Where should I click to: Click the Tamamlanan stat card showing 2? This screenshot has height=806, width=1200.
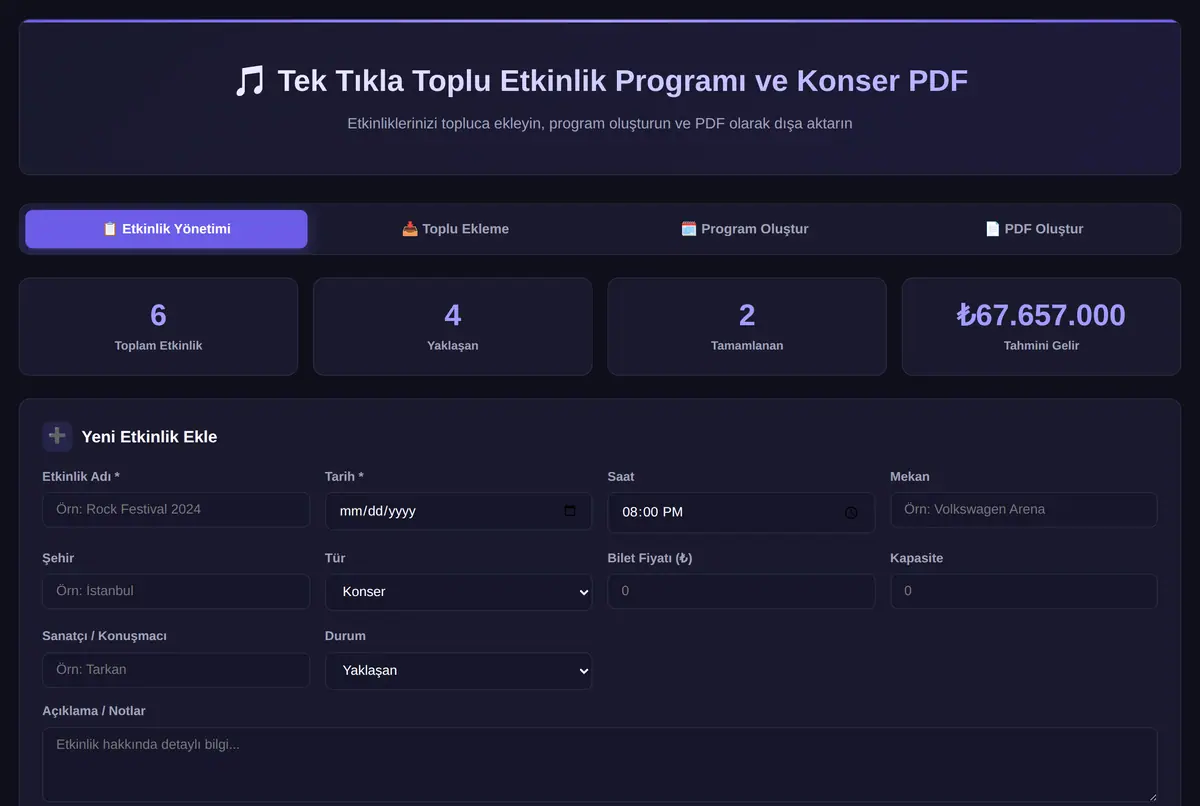pyautogui.click(x=747, y=327)
